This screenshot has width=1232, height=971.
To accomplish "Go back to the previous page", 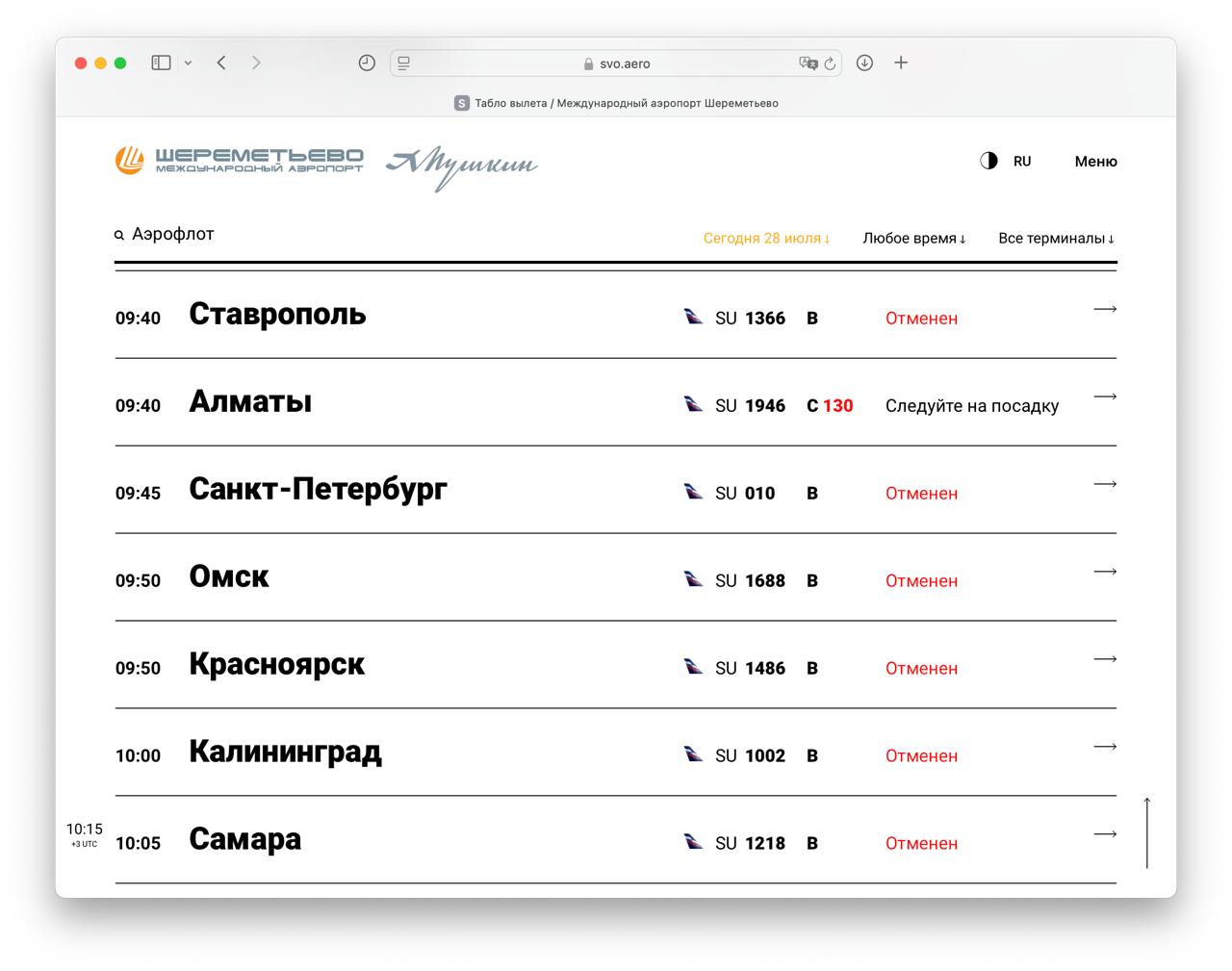I will pyautogui.click(x=221, y=63).
